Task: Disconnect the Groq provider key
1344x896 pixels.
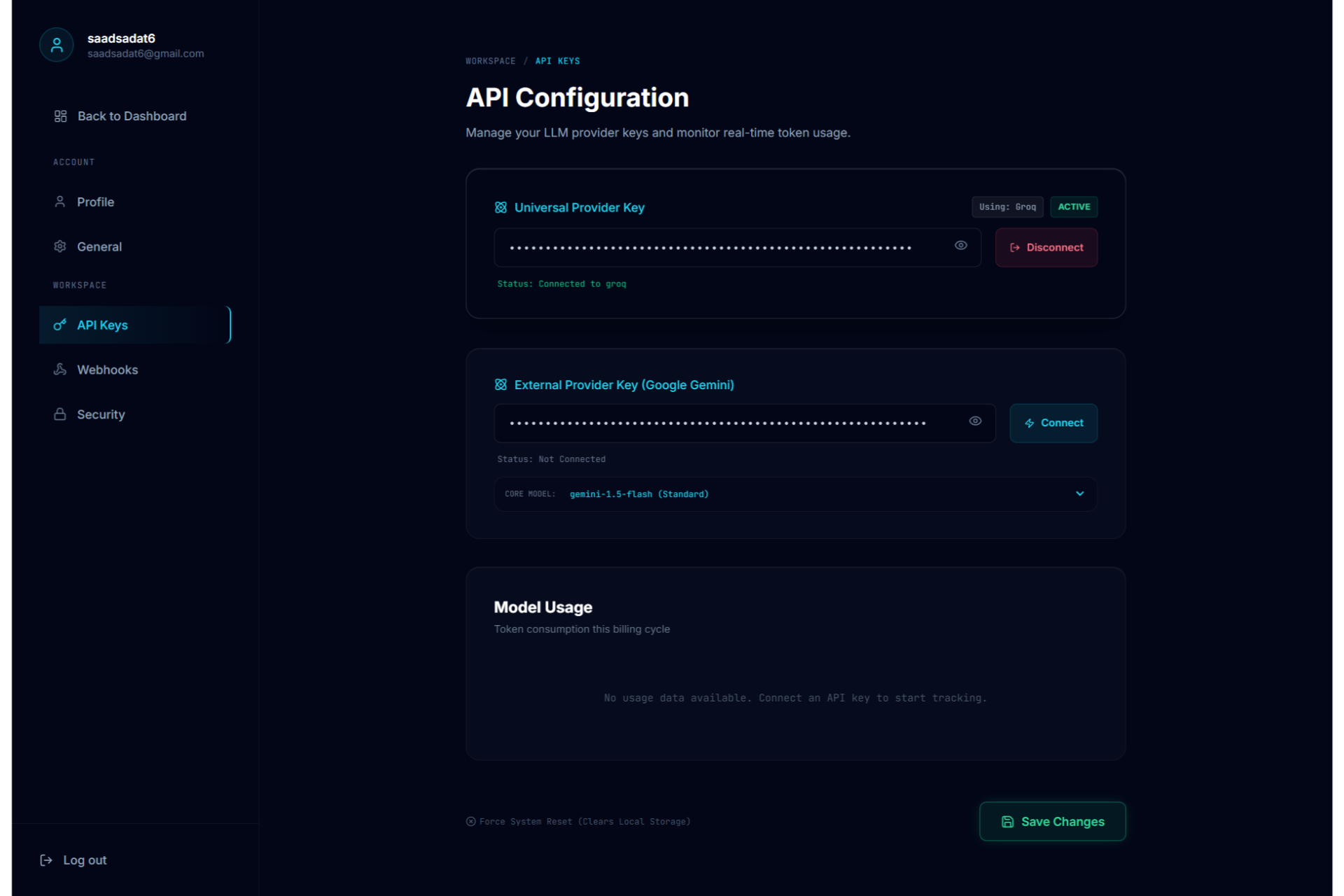Action: point(1046,247)
